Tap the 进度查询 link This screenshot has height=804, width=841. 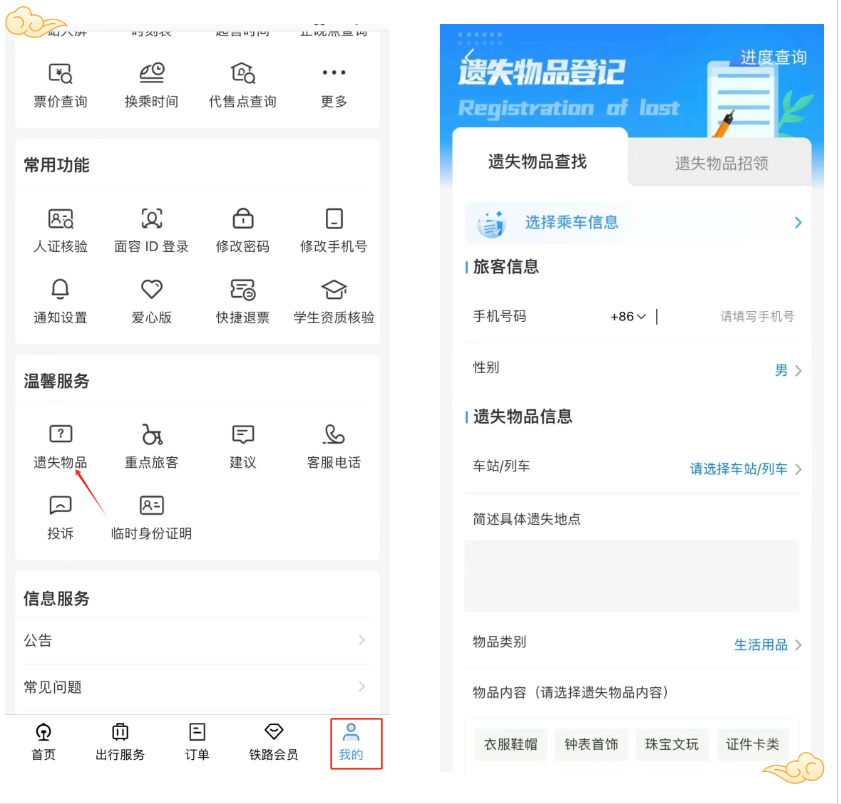pos(772,58)
